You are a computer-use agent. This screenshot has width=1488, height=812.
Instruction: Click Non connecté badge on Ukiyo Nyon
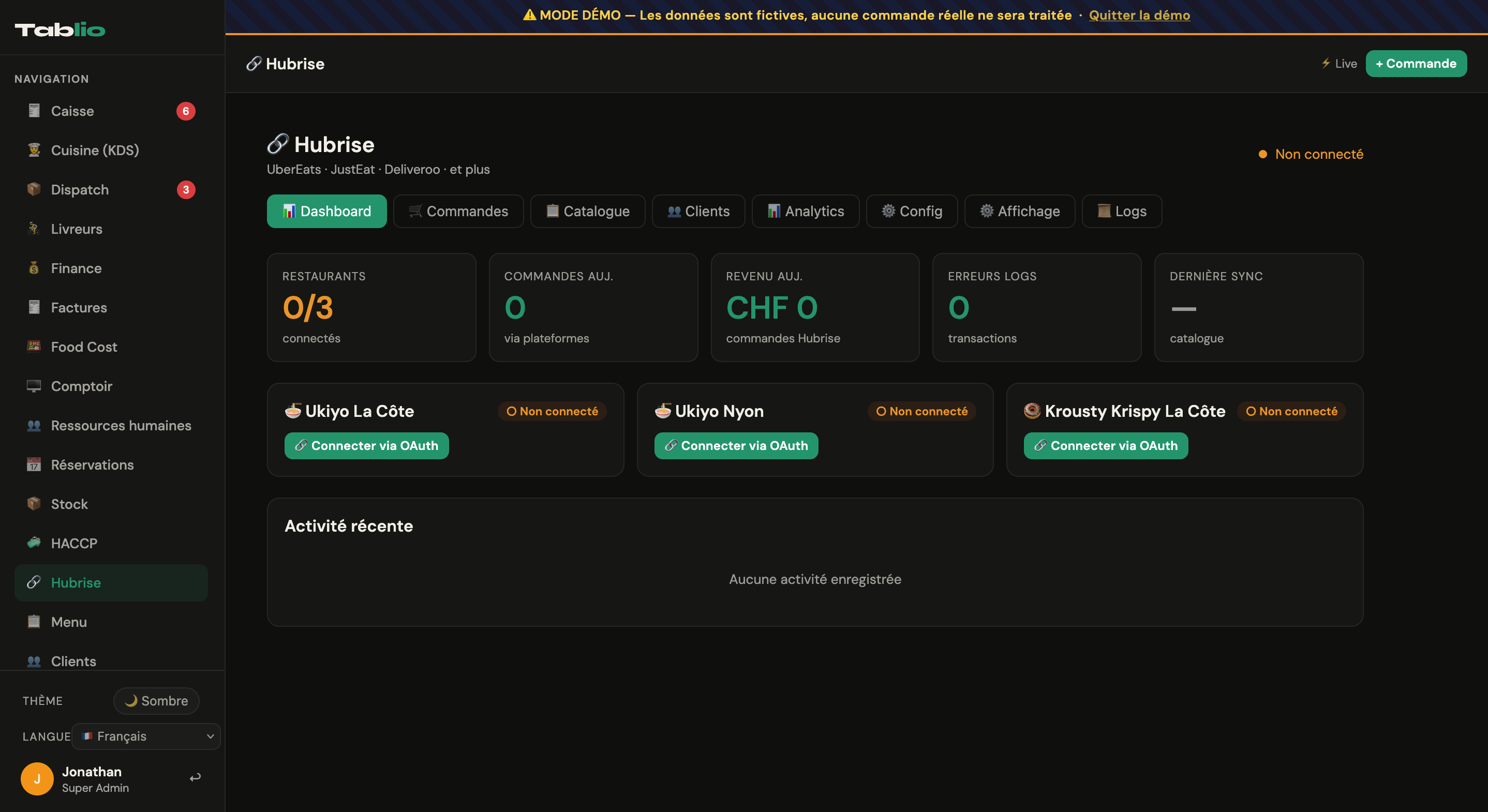(x=922, y=411)
